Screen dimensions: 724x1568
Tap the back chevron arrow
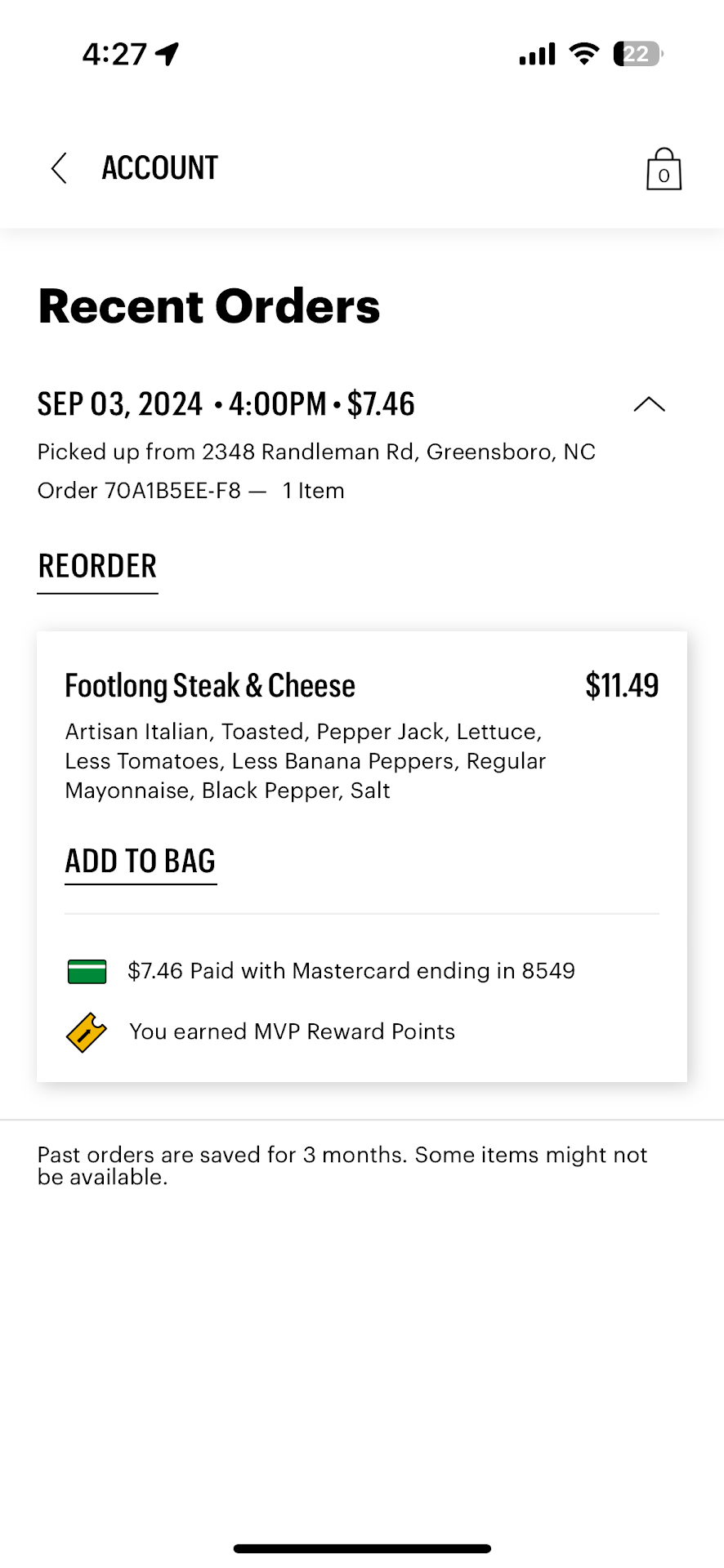pyautogui.click(x=59, y=168)
